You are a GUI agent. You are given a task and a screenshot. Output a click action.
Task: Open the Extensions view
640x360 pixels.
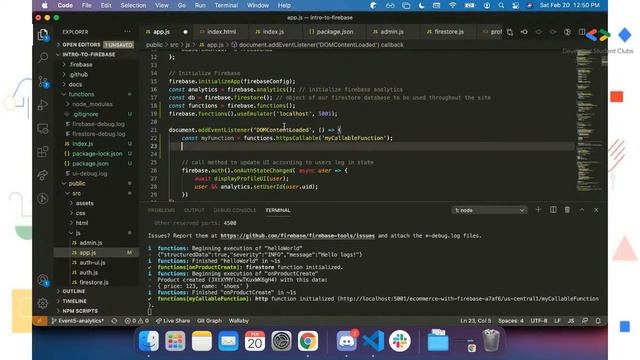tap(43, 152)
